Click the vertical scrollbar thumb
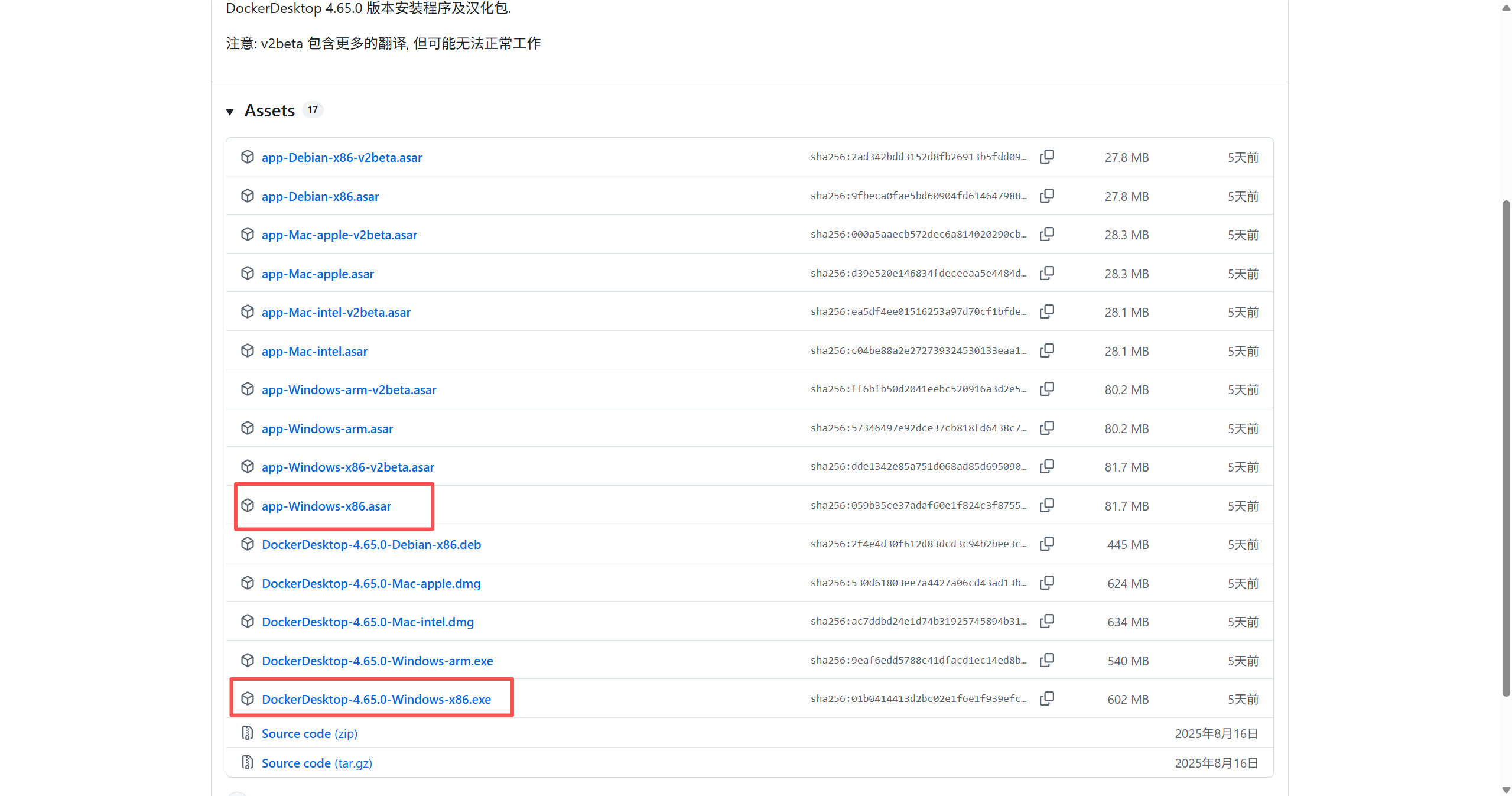 coord(1506,449)
